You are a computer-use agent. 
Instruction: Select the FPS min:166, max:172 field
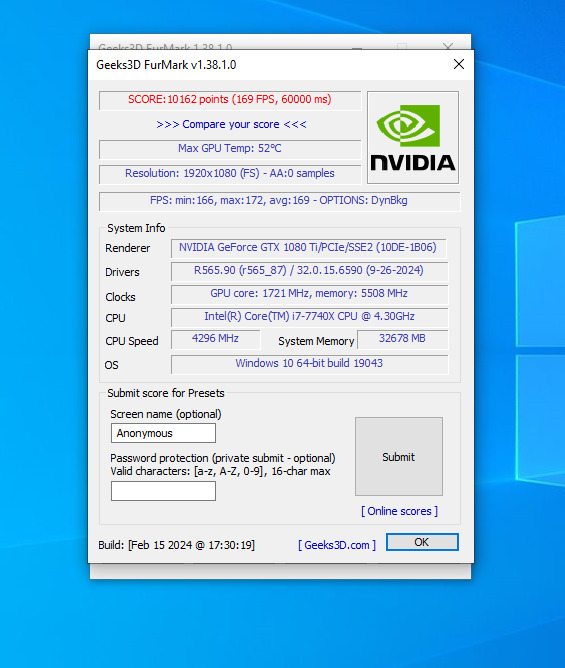280,201
